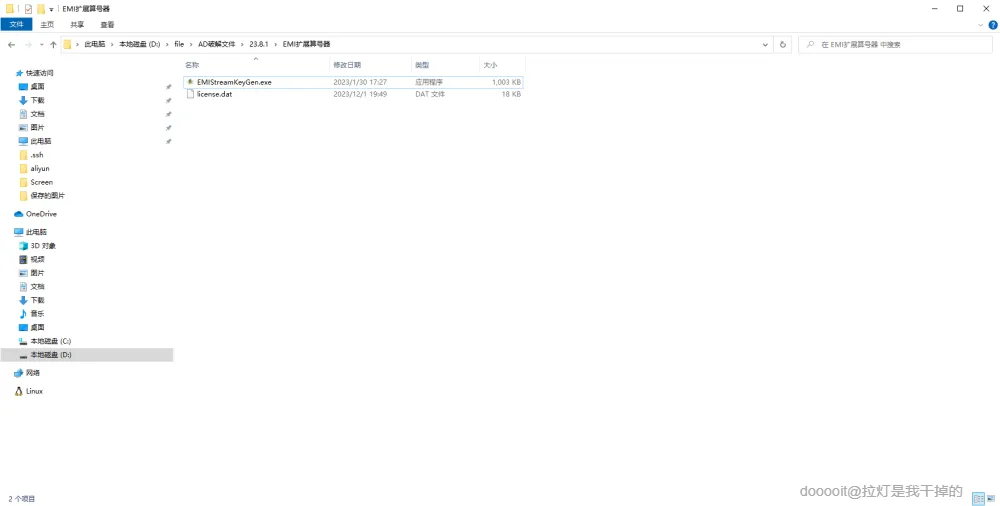
Task: Click the .ssh folder icon
Action: pos(24,155)
